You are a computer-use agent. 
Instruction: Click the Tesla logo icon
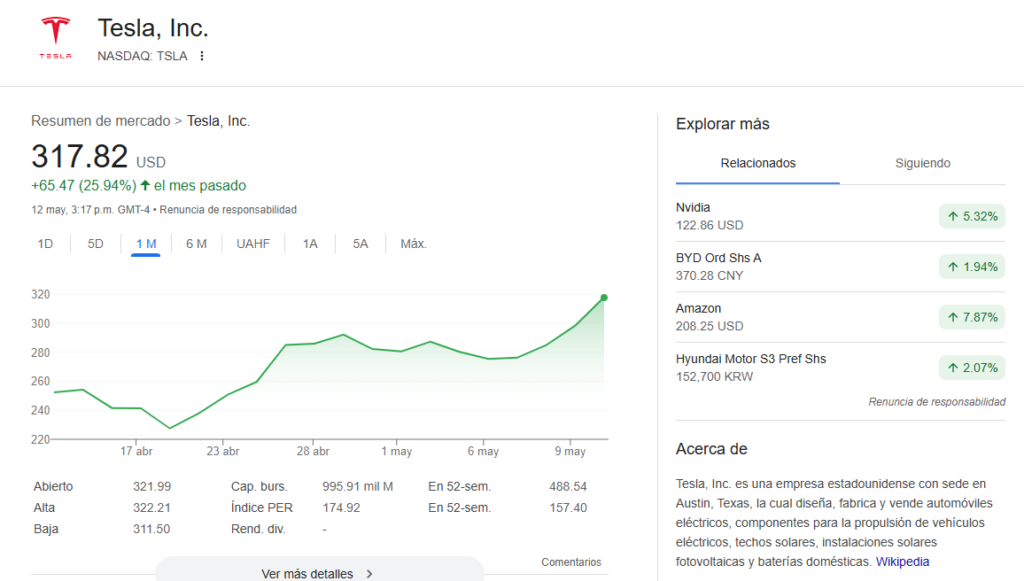[x=56, y=39]
